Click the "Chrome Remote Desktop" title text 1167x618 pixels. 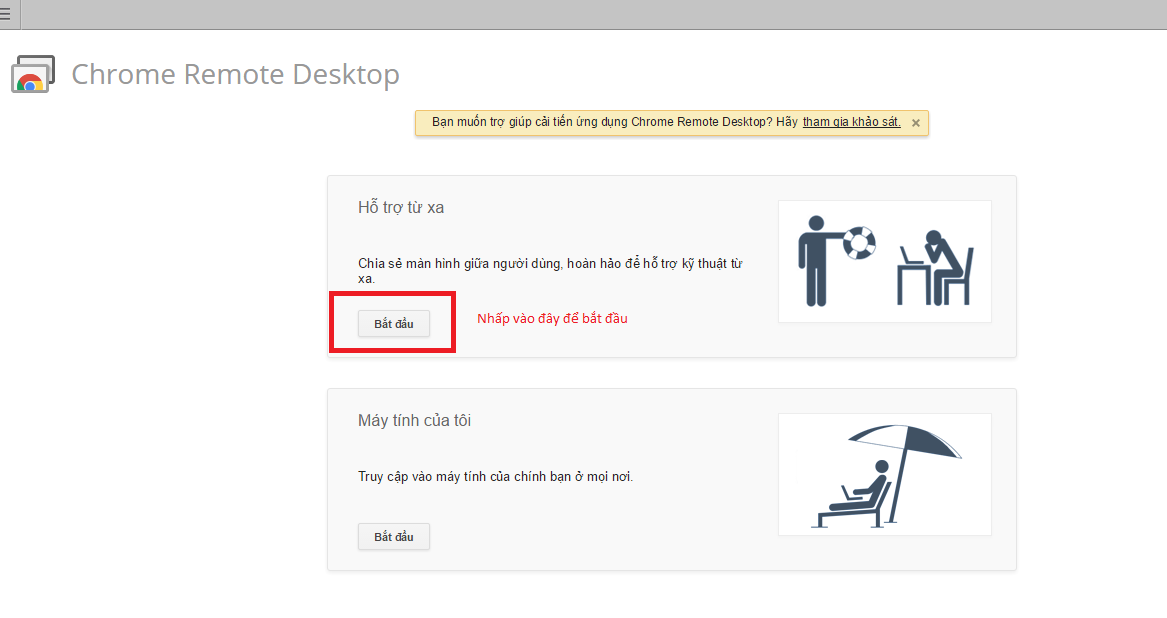tap(235, 74)
